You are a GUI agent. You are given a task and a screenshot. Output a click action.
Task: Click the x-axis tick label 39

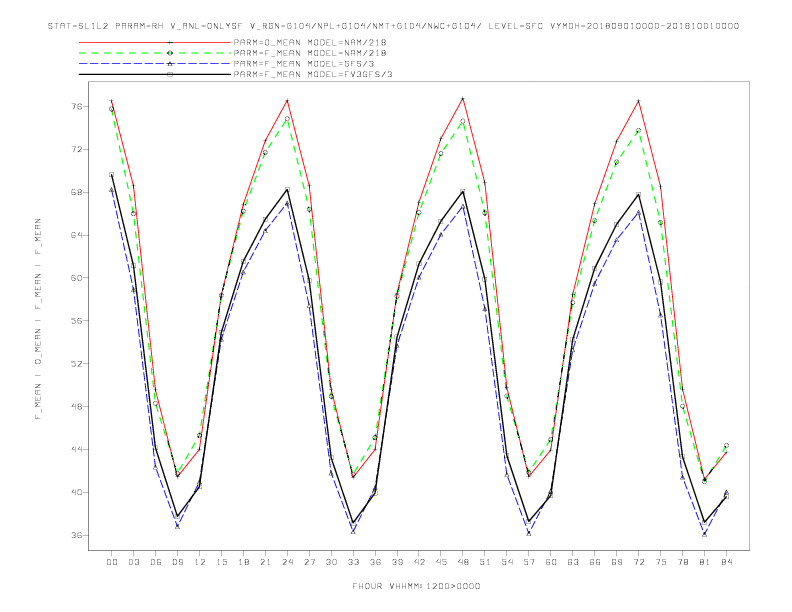coord(397,562)
